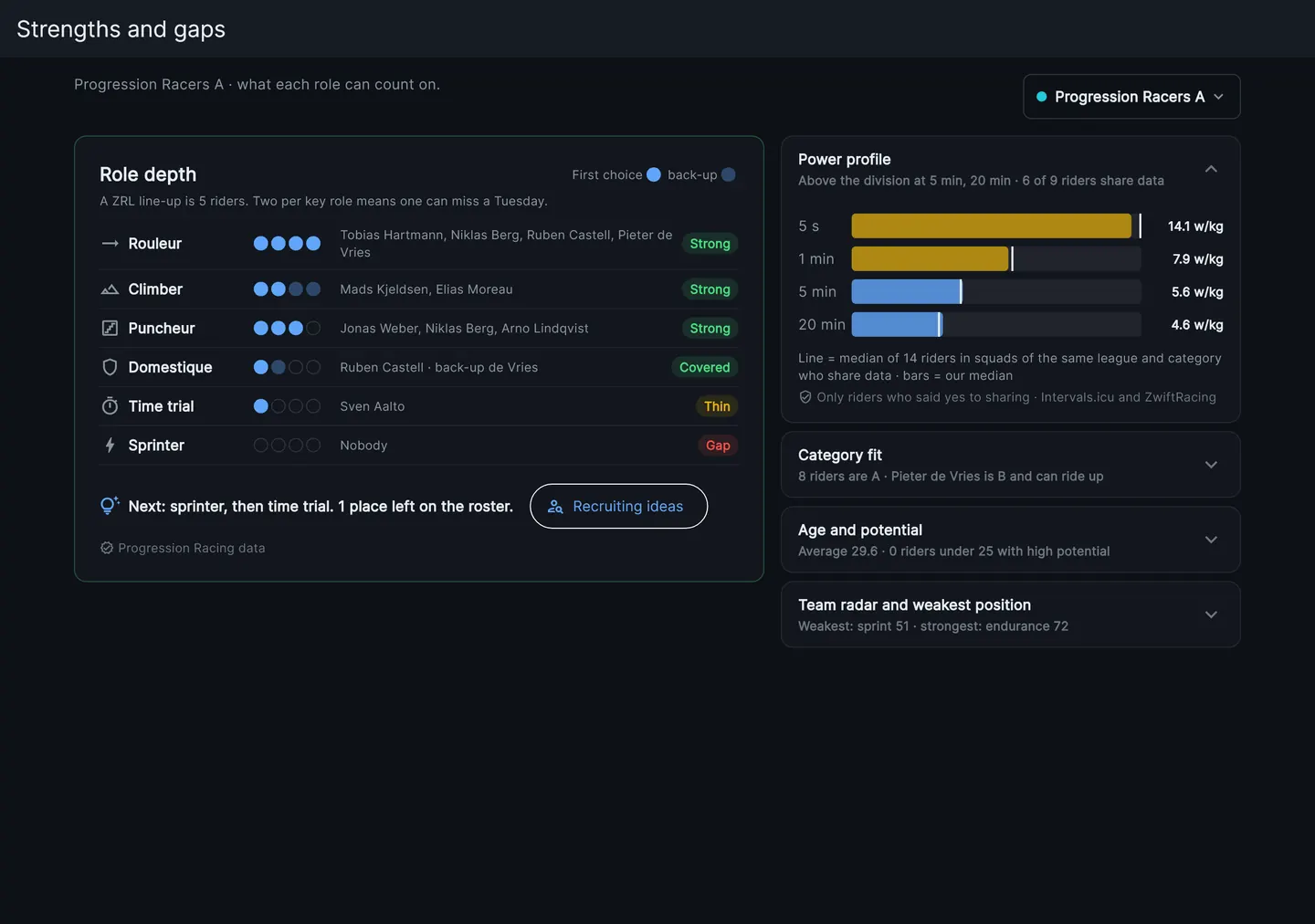The height and width of the screenshot is (924, 1315).
Task: Click Jonas Weber, Niklas Berg, Arno Lindqvist text
Action: 464,328
